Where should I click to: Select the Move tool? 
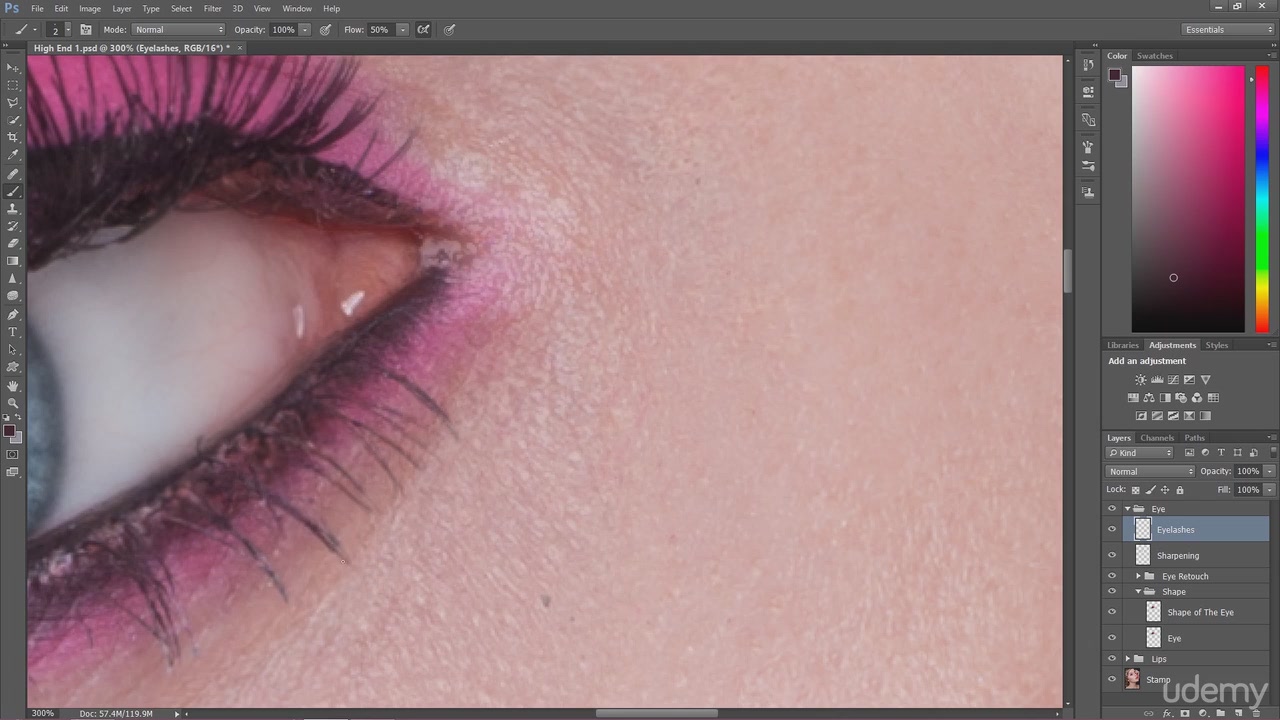[x=13, y=67]
